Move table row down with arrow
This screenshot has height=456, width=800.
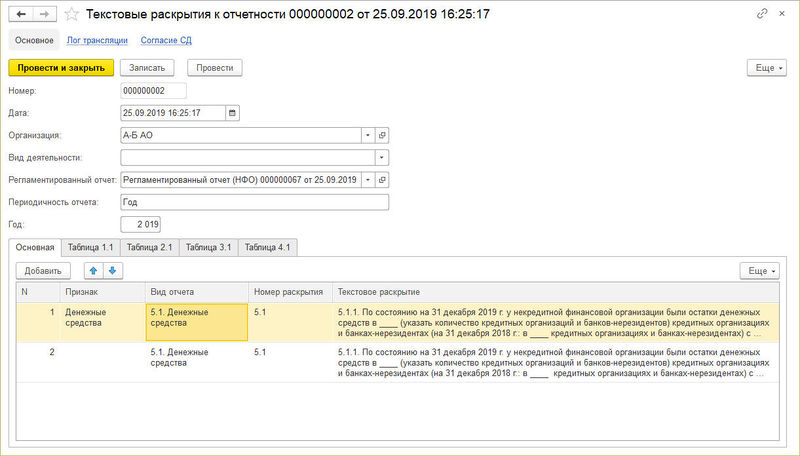tap(112, 270)
